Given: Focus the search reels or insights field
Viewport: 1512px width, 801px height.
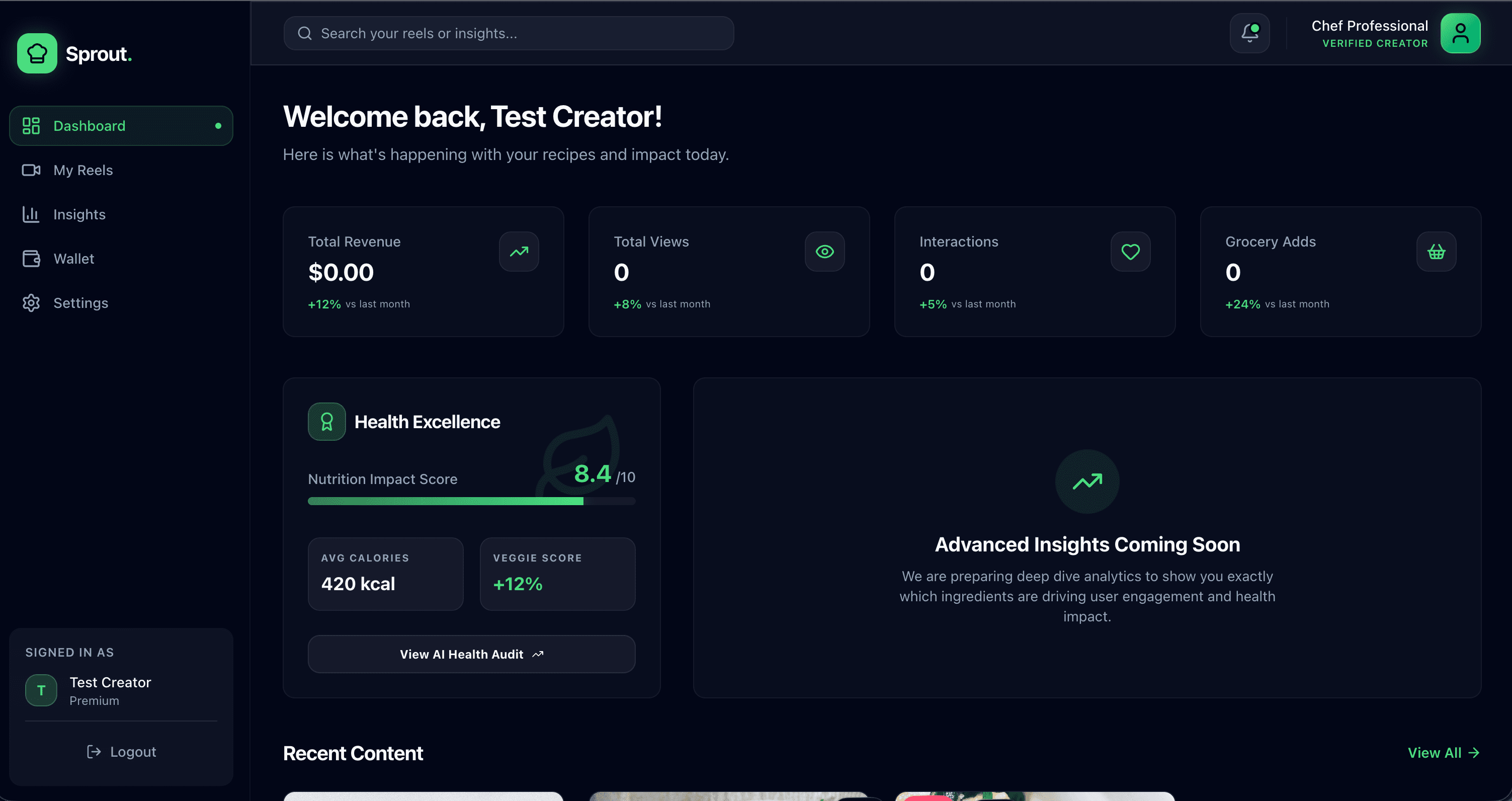Looking at the screenshot, I should pos(509,34).
